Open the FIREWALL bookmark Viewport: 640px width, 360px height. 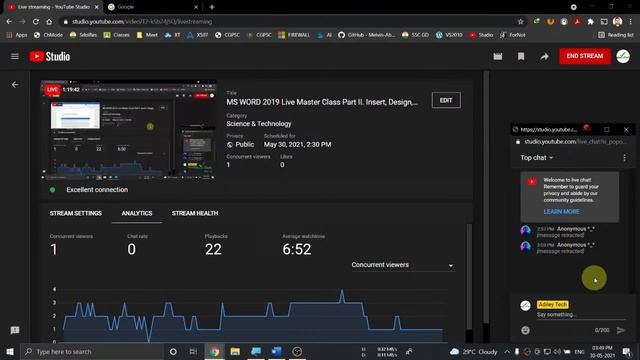[294, 35]
